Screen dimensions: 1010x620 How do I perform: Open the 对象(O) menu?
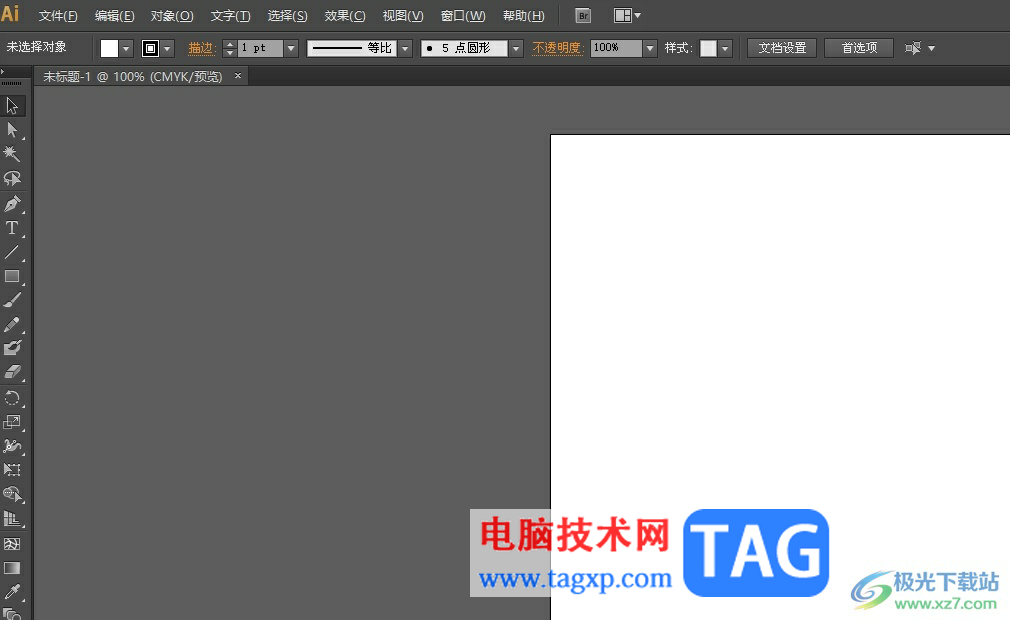[172, 16]
